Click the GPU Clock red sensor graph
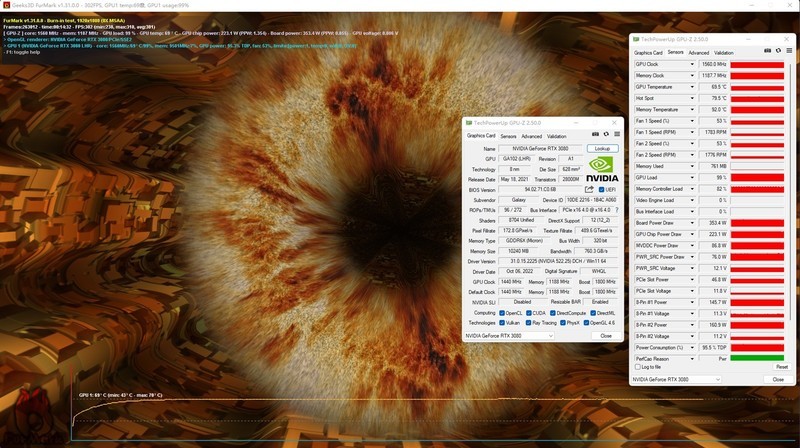The image size is (800, 448). (x=757, y=64)
